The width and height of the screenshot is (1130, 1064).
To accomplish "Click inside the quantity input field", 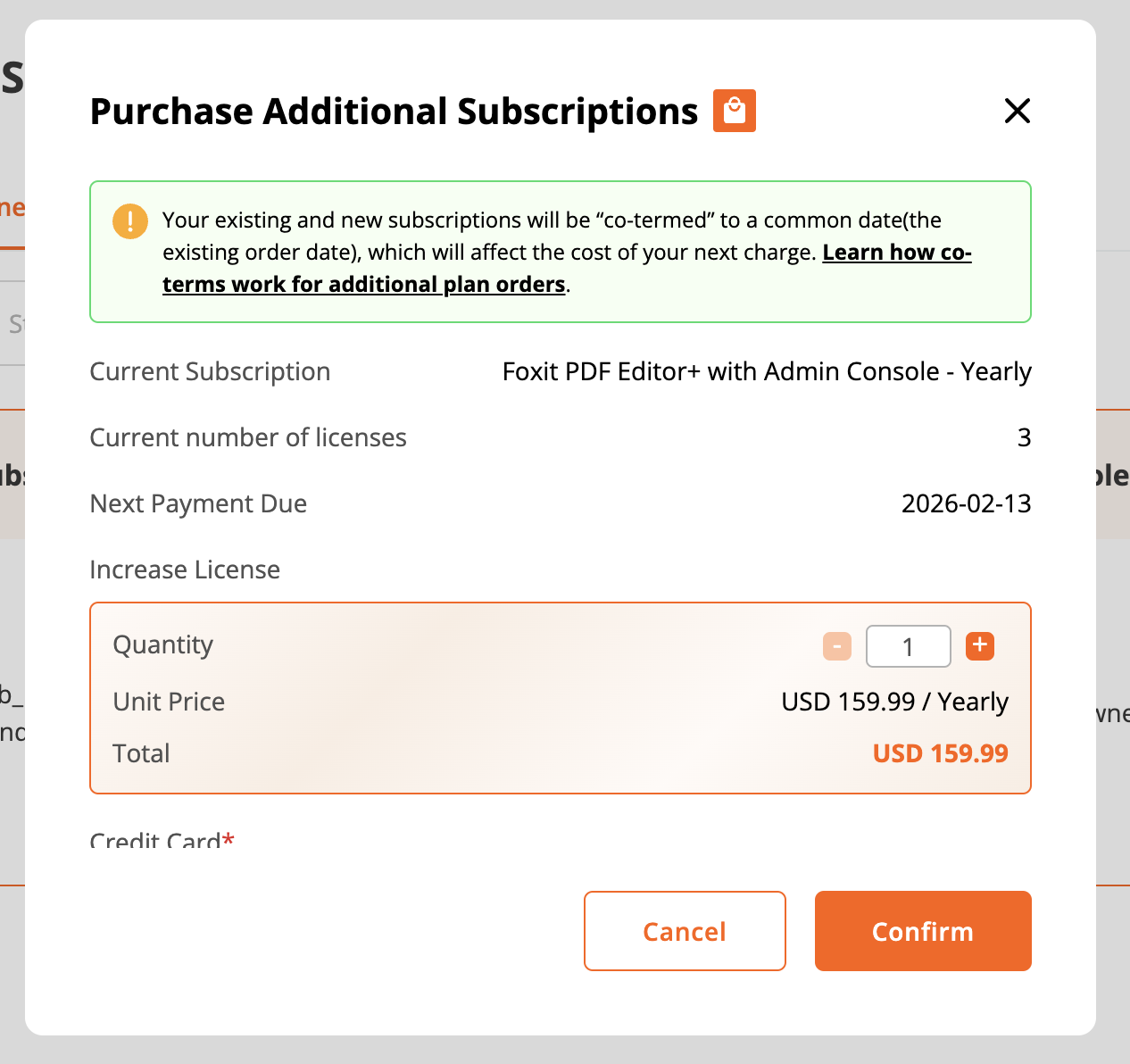I will 908,645.
